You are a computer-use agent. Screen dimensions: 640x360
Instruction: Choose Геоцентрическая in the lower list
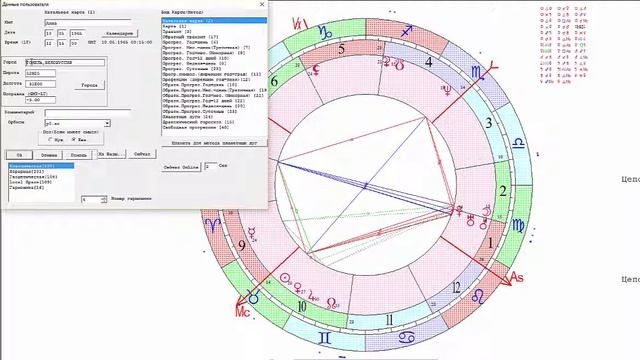click(41, 177)
